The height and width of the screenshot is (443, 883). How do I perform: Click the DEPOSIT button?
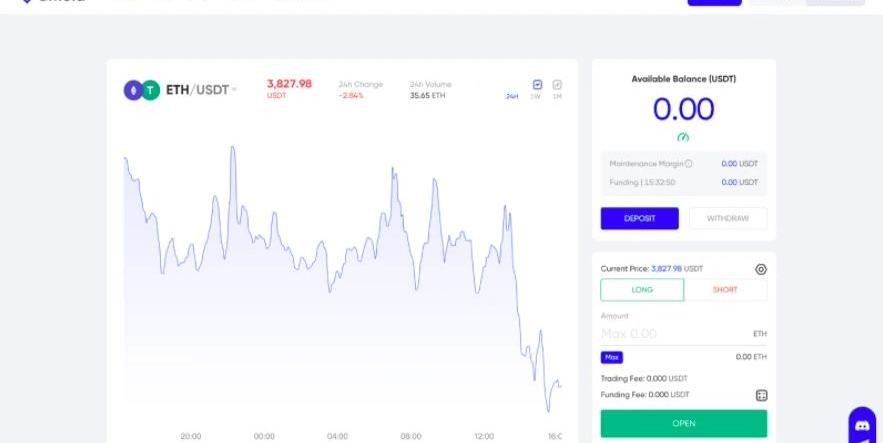point(640,218)
